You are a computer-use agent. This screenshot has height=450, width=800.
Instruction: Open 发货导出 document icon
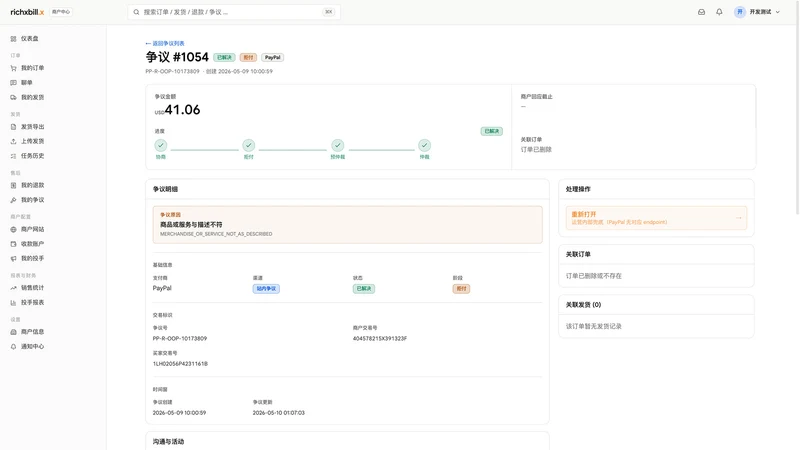click(13, 127)
